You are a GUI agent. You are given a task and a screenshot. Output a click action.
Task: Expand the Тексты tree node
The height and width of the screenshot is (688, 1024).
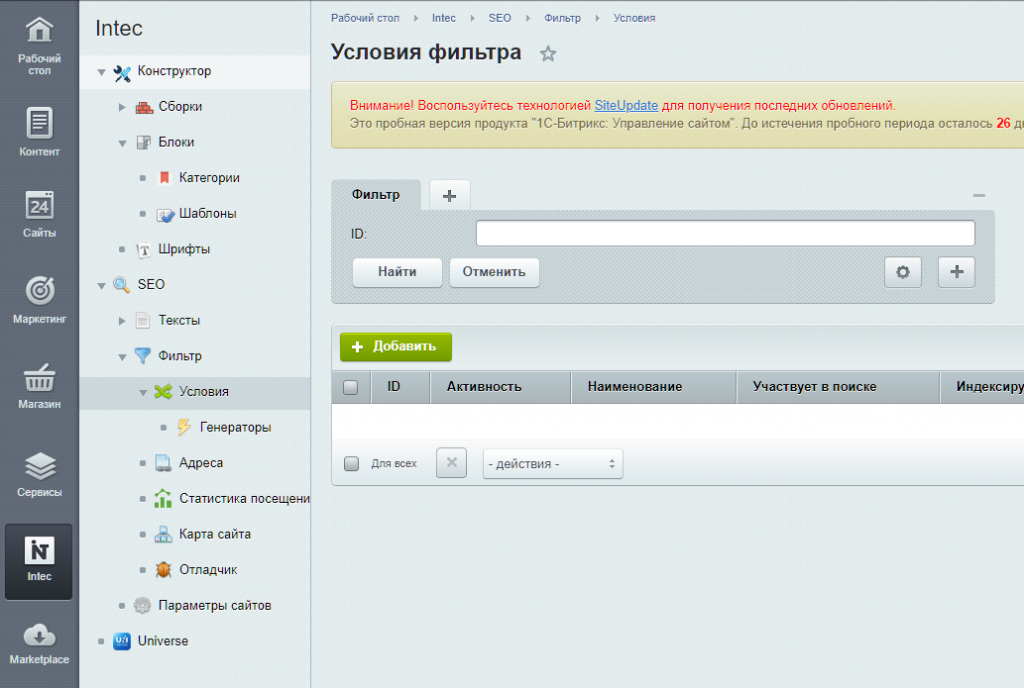[x=122, y=321]
